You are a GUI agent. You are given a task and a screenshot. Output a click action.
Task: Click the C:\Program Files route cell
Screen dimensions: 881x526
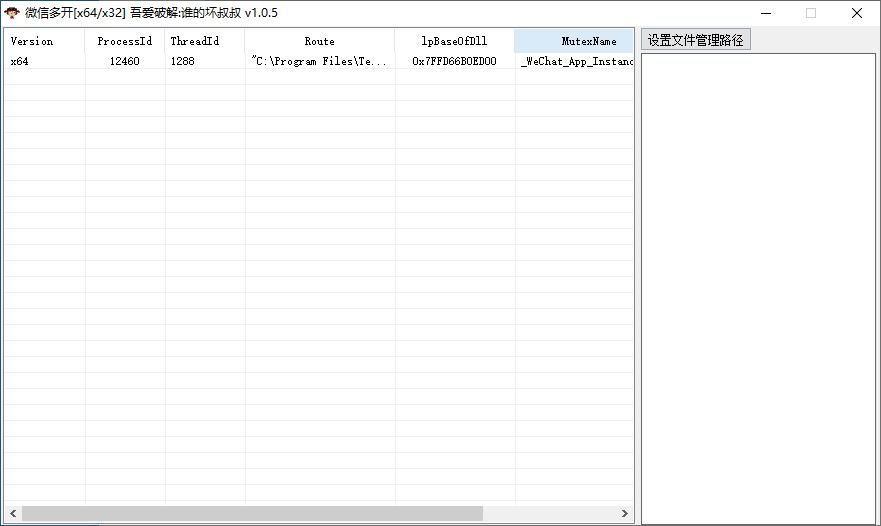[x=318, y=61]
